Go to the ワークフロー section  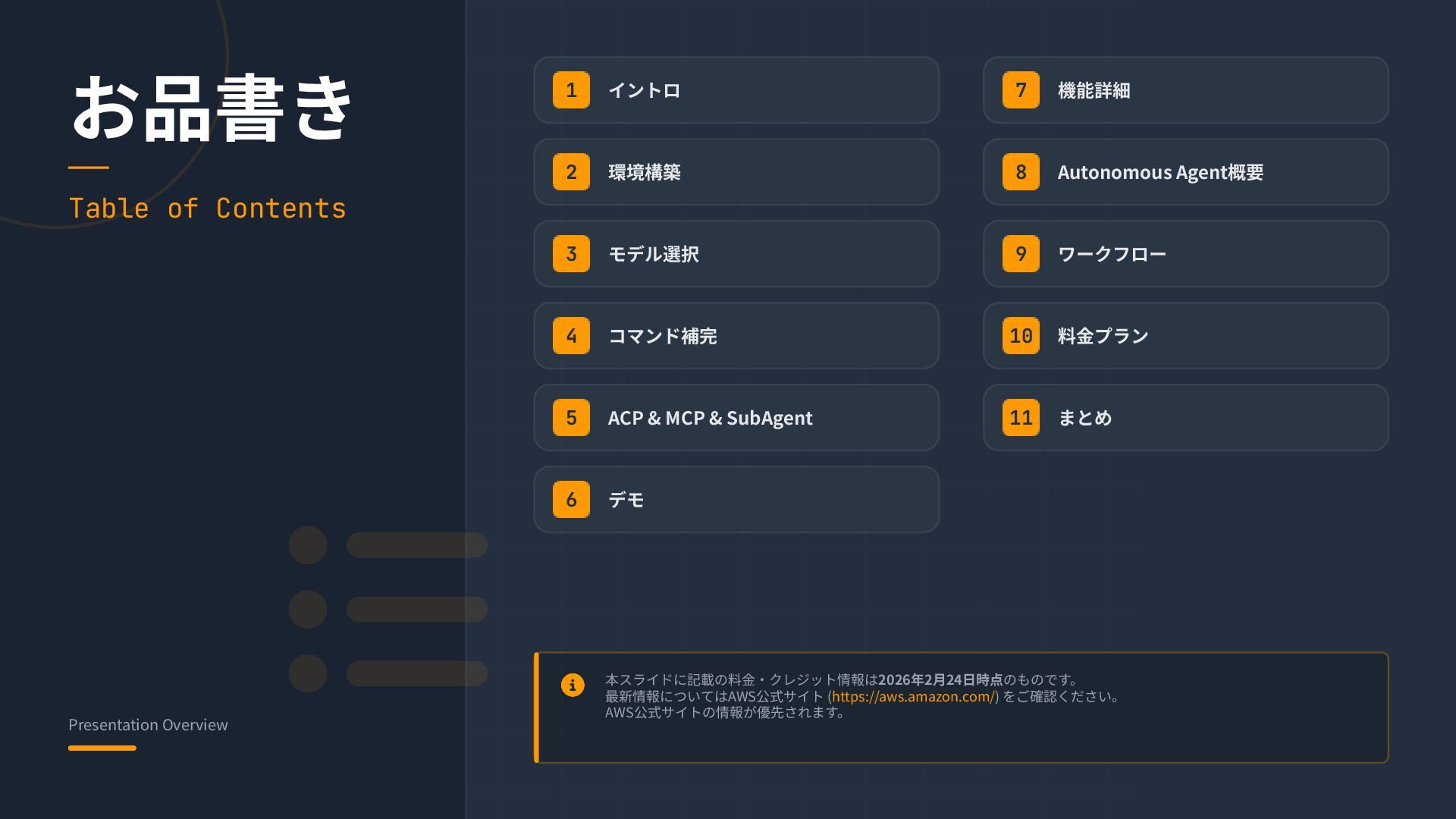click(1112, 254)
